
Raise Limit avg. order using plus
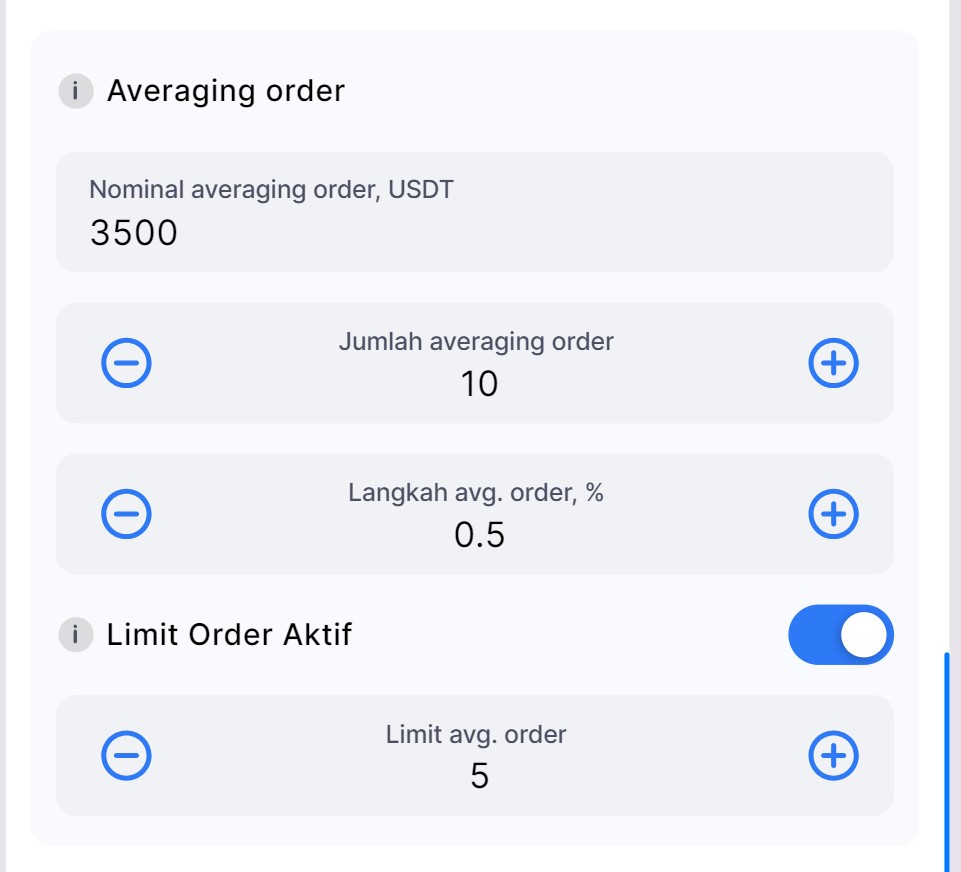tap(833, 755)
